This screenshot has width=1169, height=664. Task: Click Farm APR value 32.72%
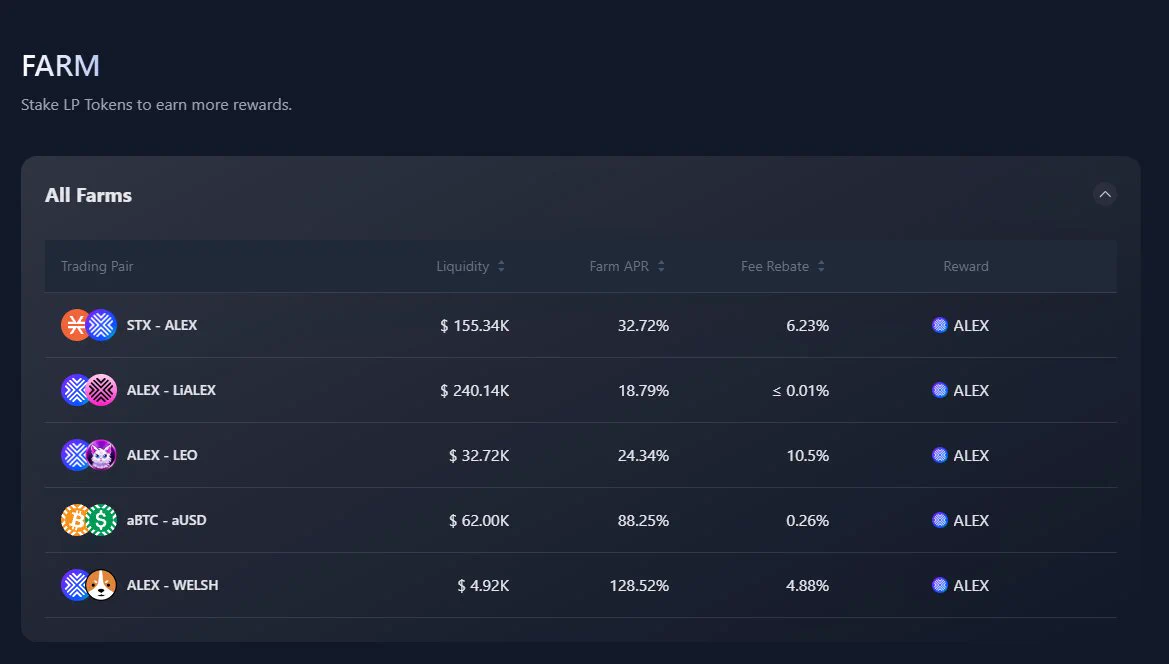[643, 326]
